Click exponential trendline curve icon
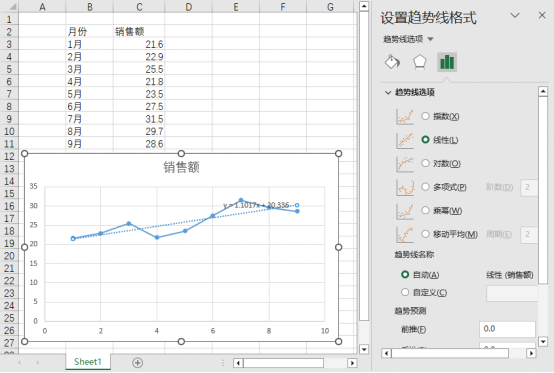Viewport: 554px width, 373px height. tap(405, 117)
